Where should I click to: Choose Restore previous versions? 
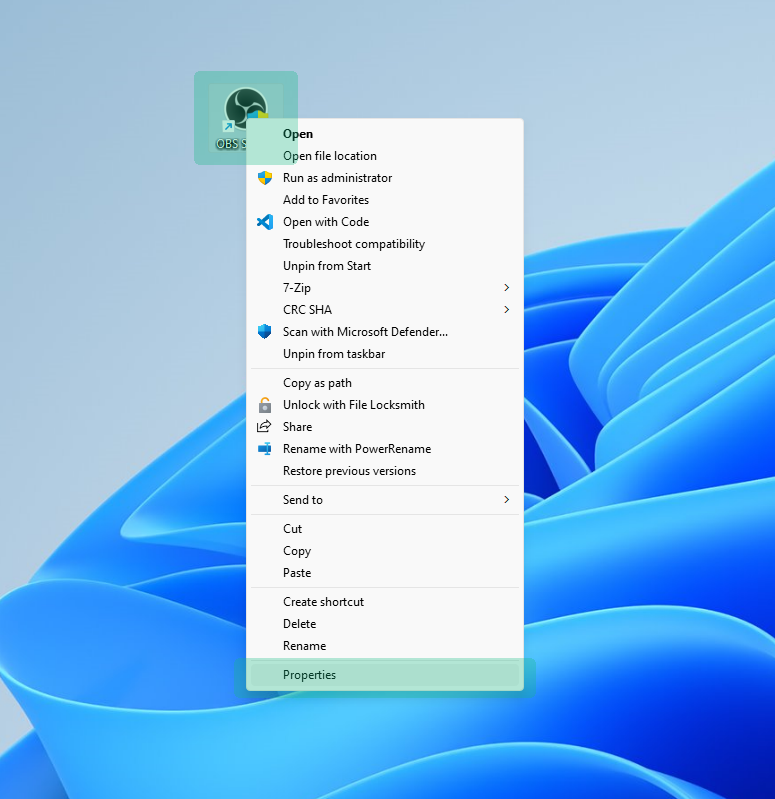[x=349, y=471]
